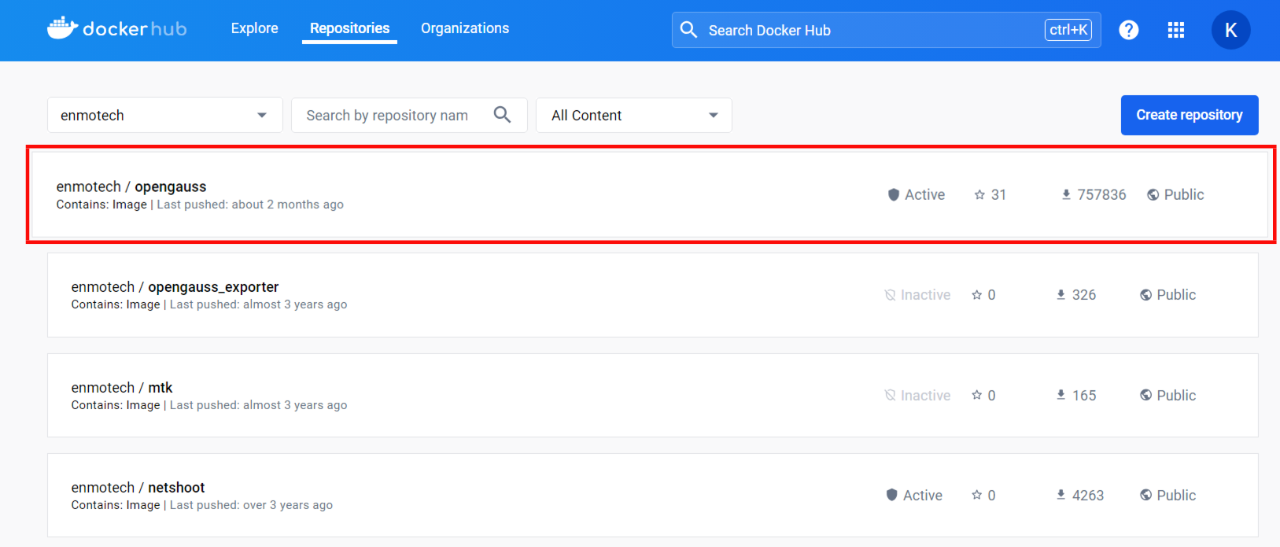The height and width of the screenshot is (547, 1280).
Task: Click the Docker Hub whale logo
Action: (62, 28)
